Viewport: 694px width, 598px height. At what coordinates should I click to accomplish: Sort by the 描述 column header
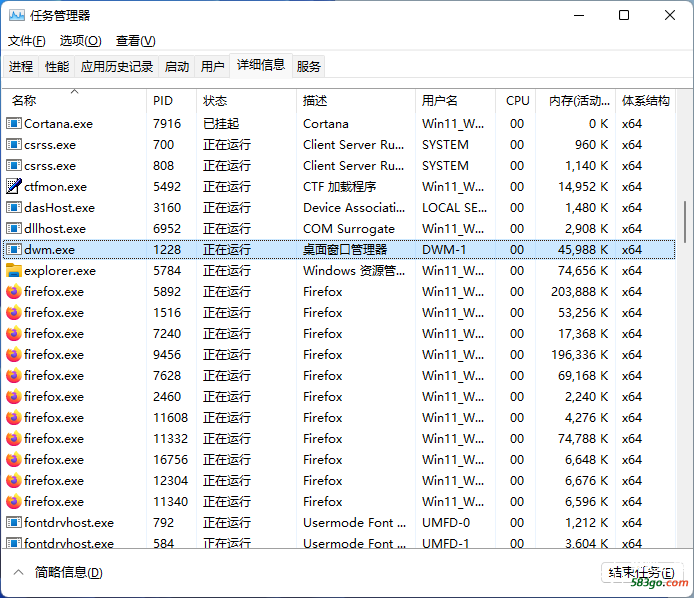(x=356, y=100)
